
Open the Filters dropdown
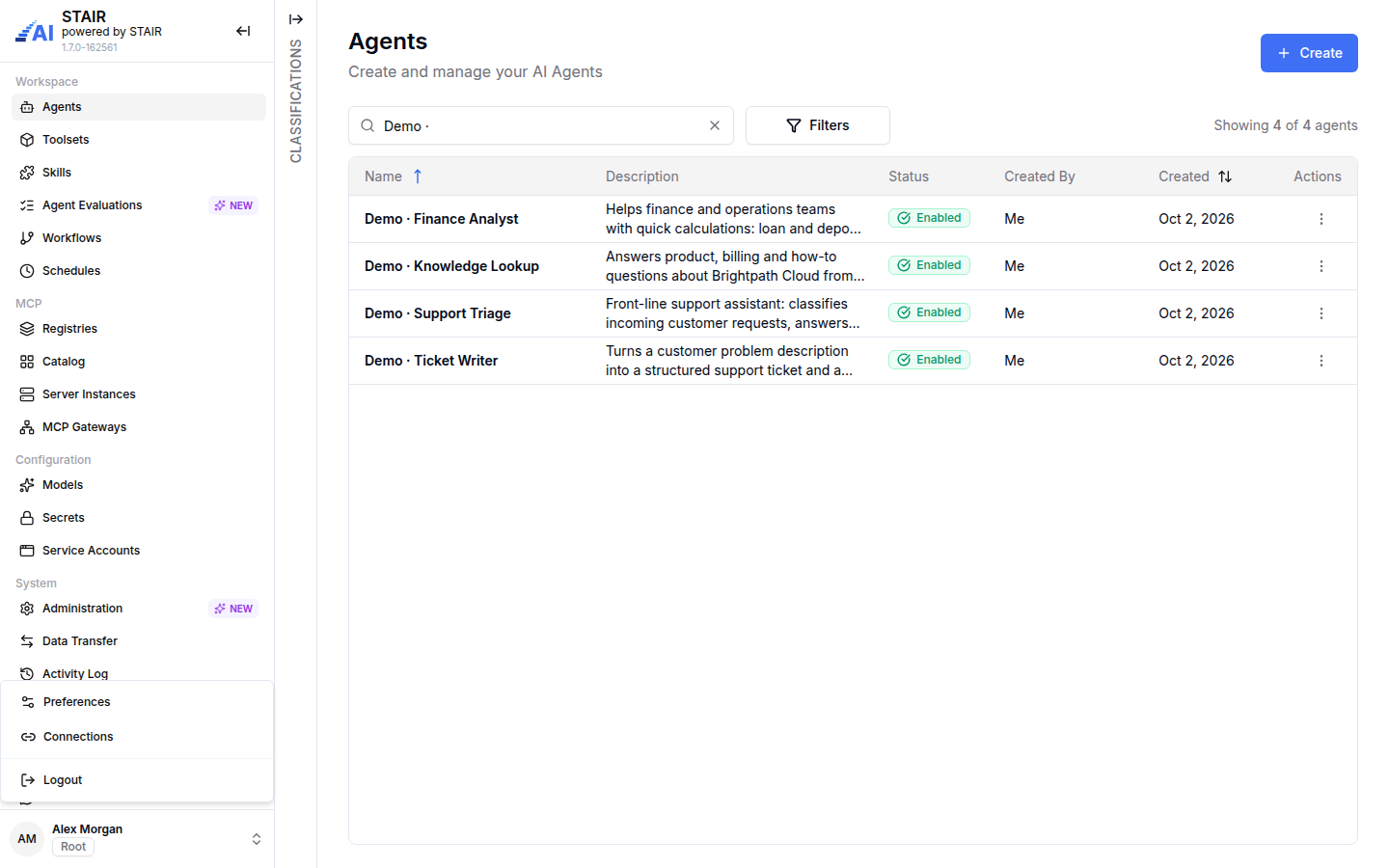point(818,125)
